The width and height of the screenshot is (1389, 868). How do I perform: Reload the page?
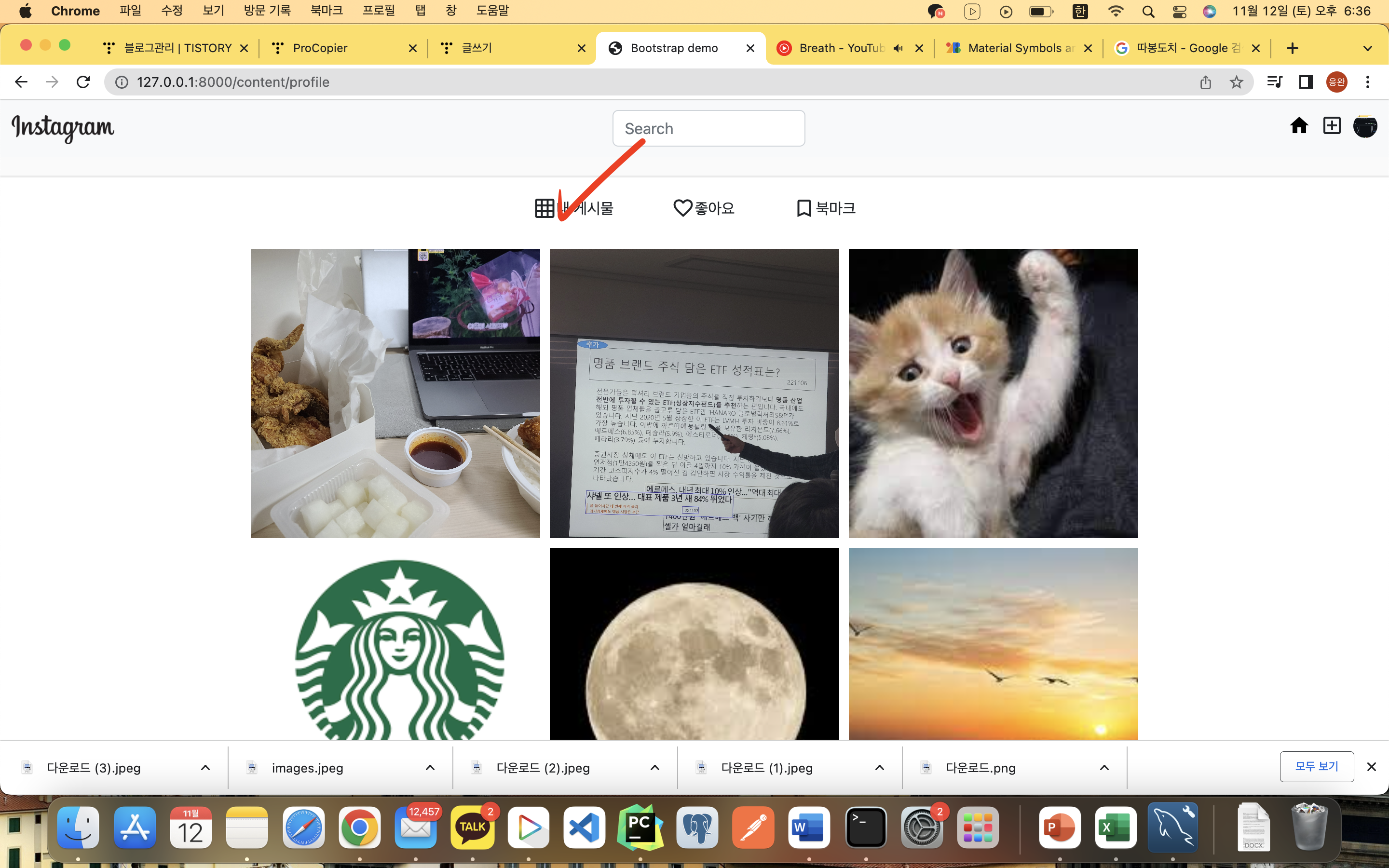83,82
